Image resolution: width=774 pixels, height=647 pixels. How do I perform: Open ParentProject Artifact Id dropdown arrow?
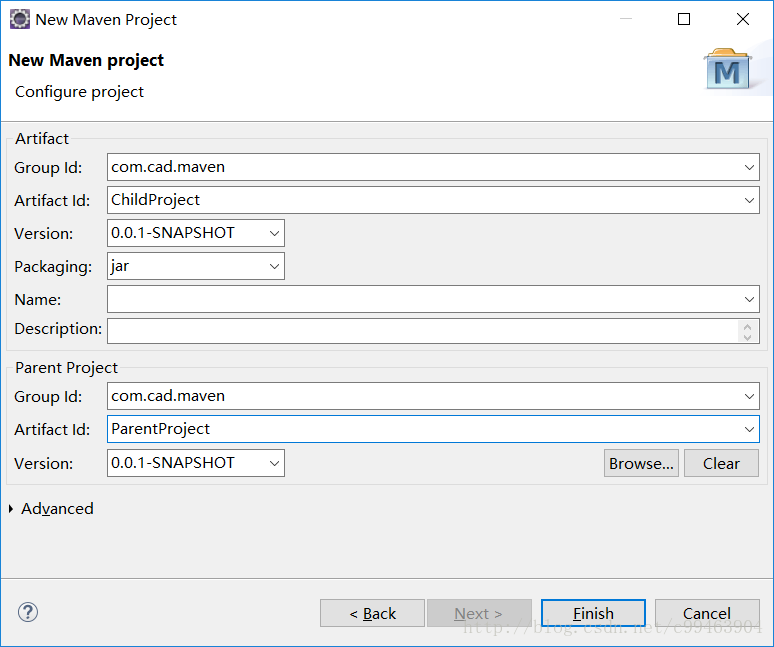[749, 429]
